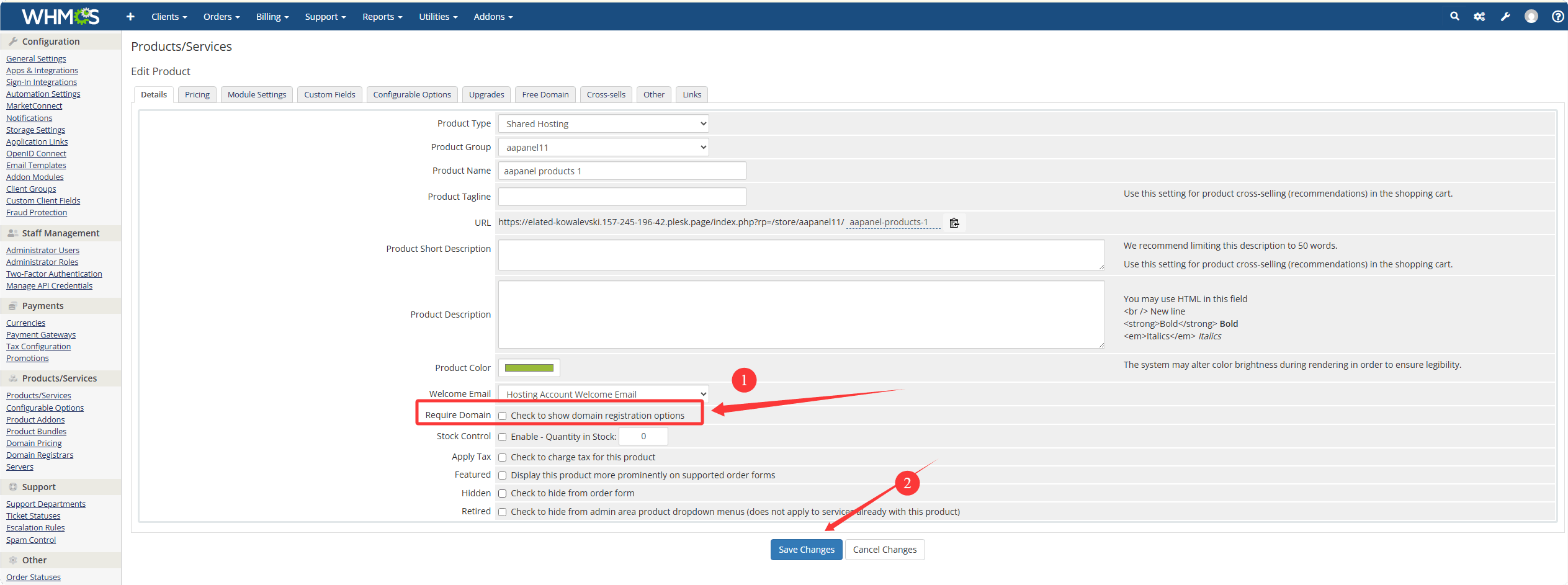Click the Save Changes button
The image size is (1568, 585).
806,550
